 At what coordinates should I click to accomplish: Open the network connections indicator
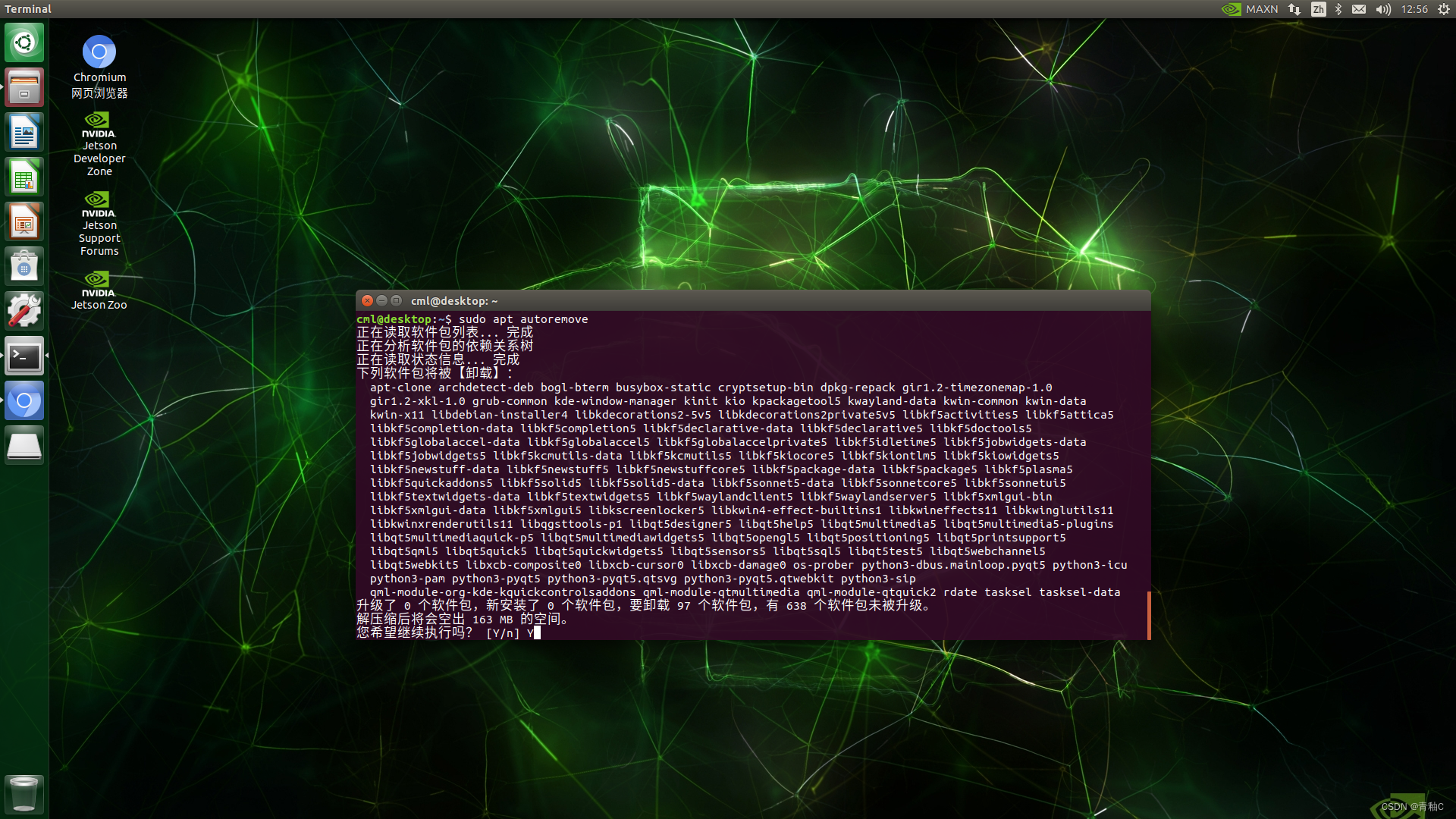click(1294, 9)
